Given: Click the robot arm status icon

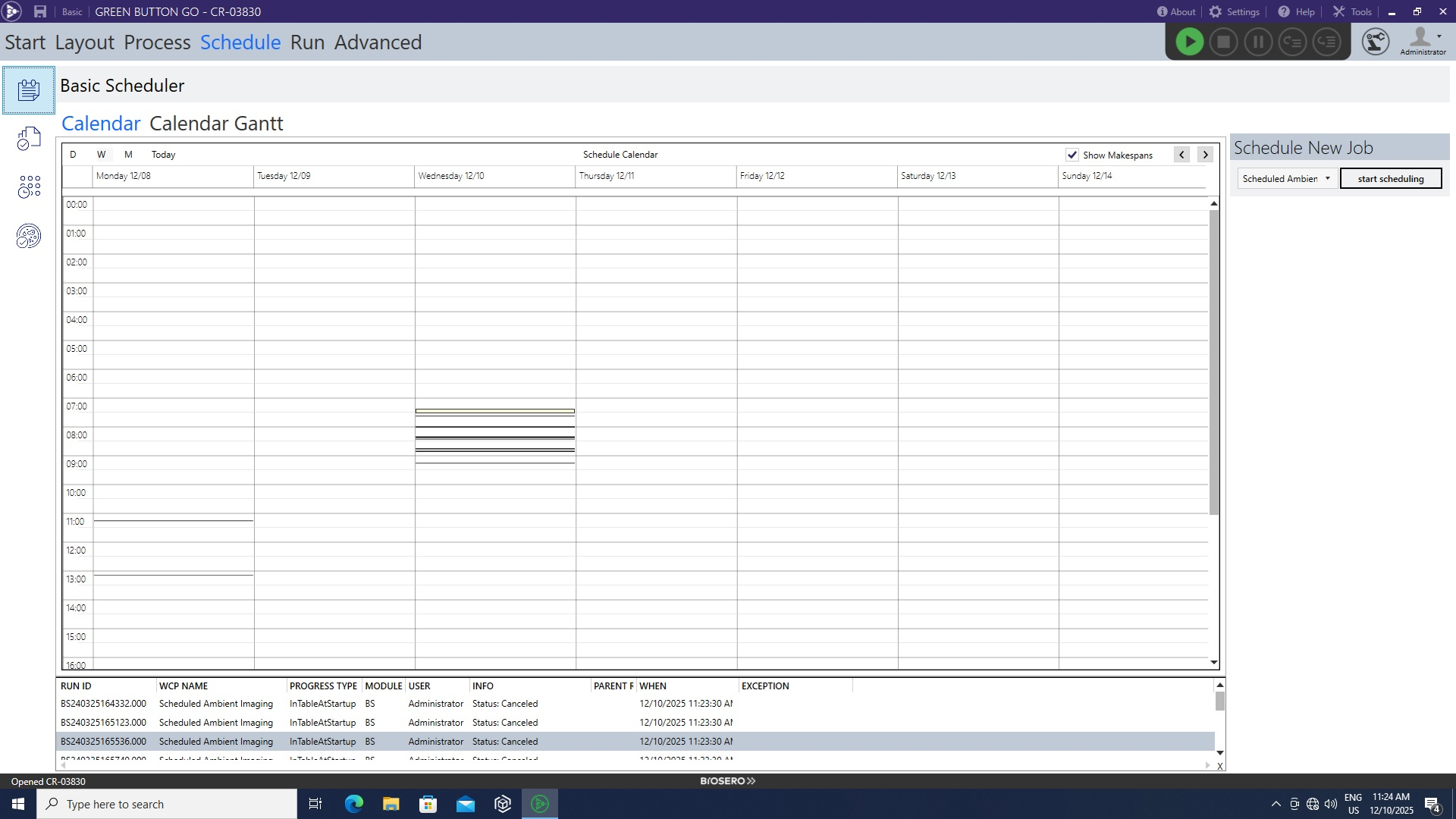Looking at the screenshot, I should click(1375, 42).
